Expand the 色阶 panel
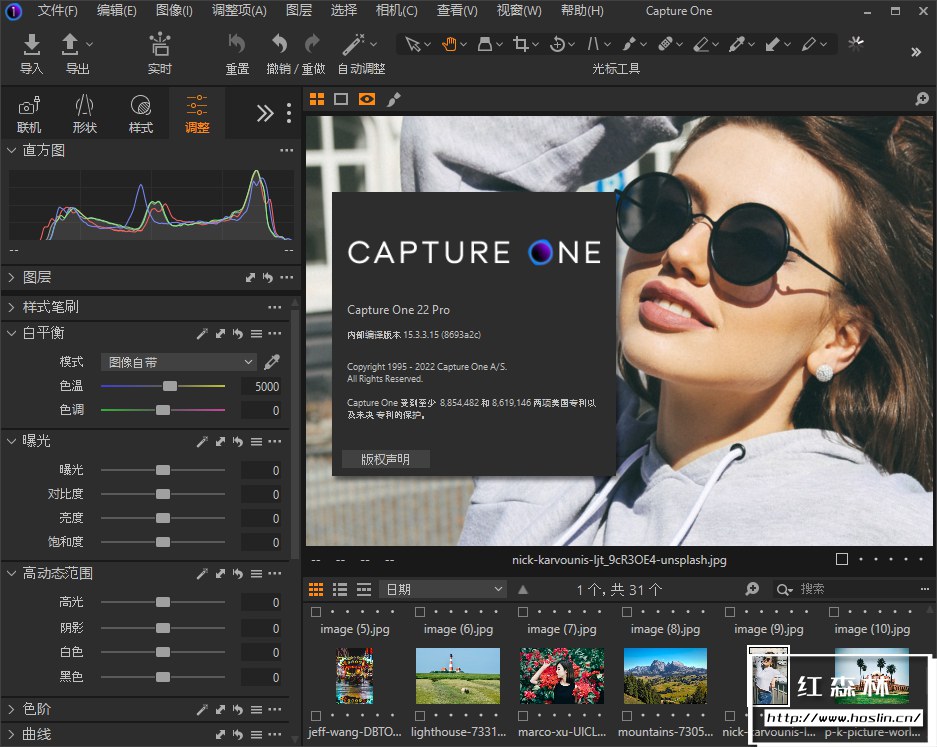The height and width of the screenshot is (747, 937). coord(11,709)
